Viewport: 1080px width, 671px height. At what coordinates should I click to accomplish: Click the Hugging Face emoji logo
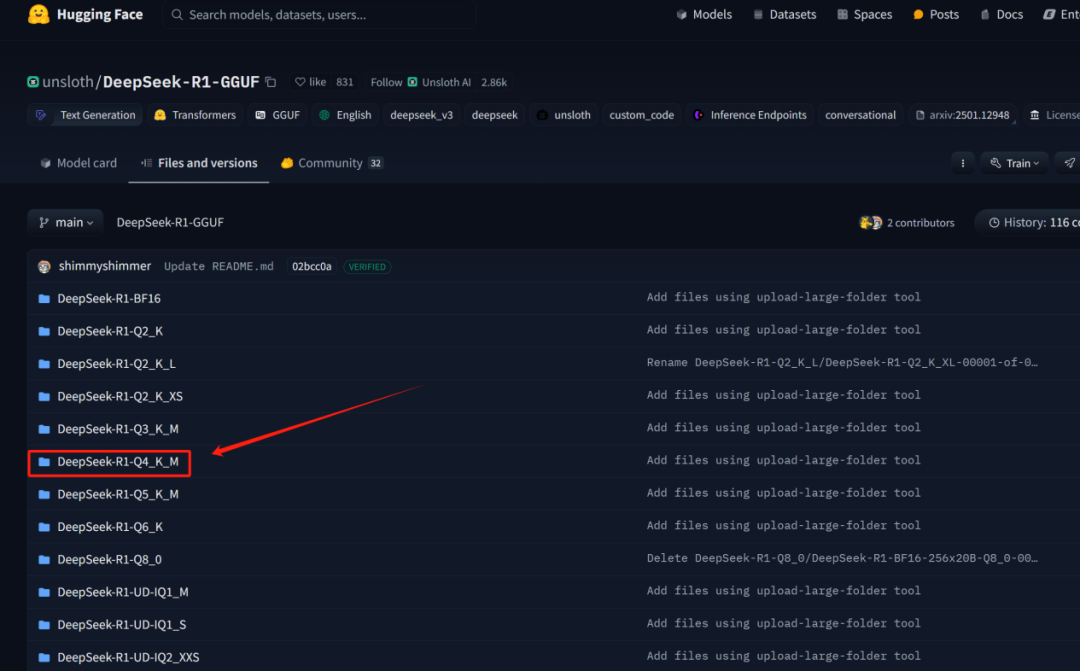(x=39, y=14)
